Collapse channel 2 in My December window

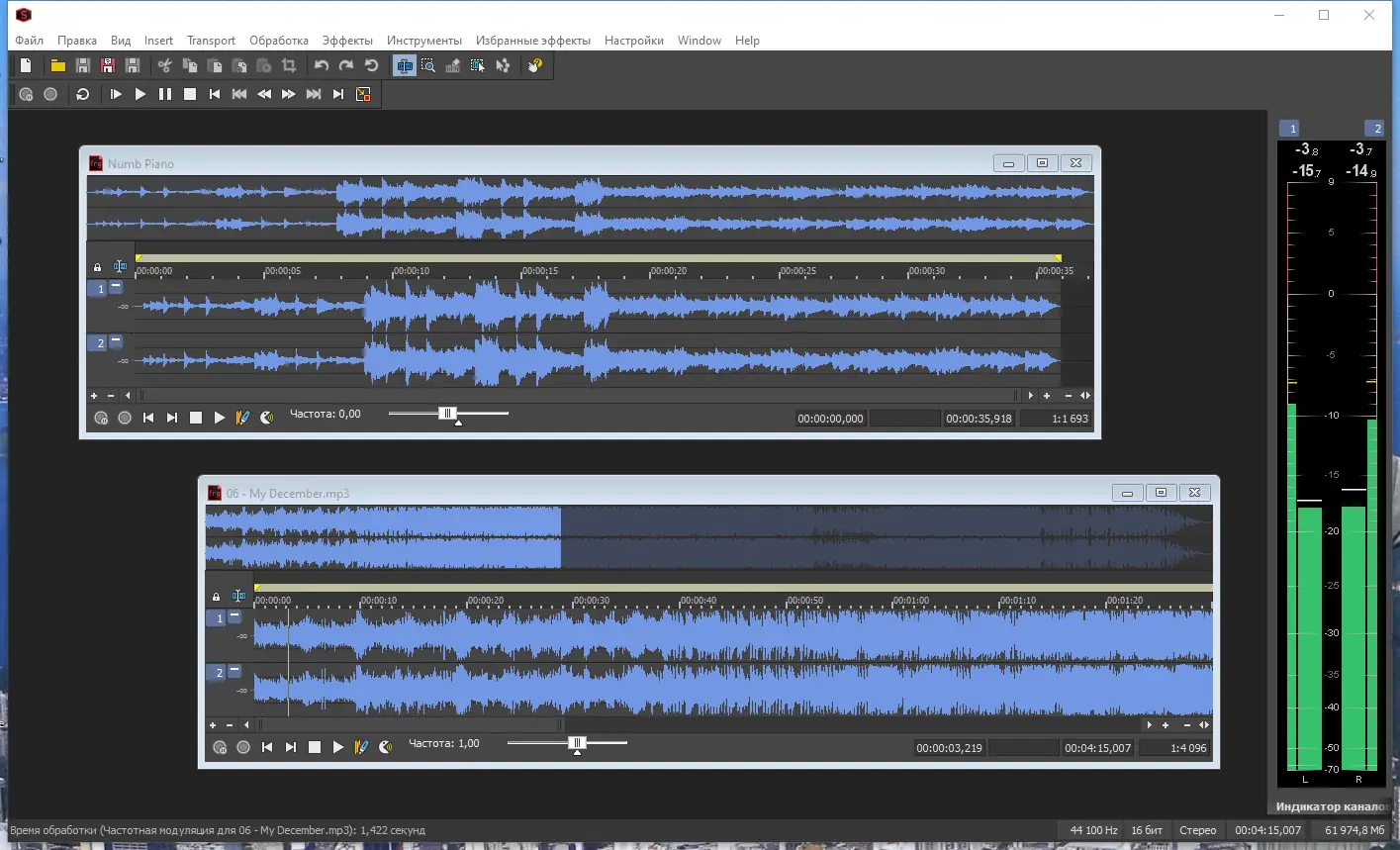click(x=234, y=670)
